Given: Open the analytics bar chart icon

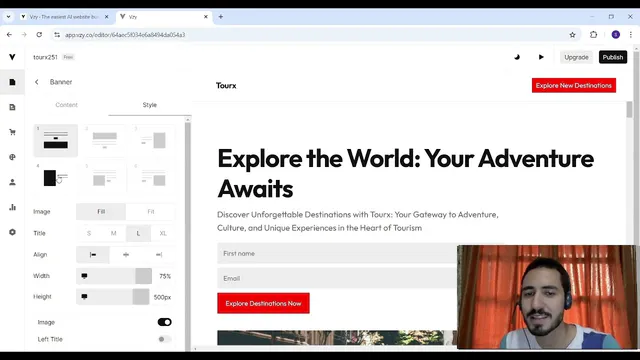Looking at the screenshot, I should coord(12,207).
